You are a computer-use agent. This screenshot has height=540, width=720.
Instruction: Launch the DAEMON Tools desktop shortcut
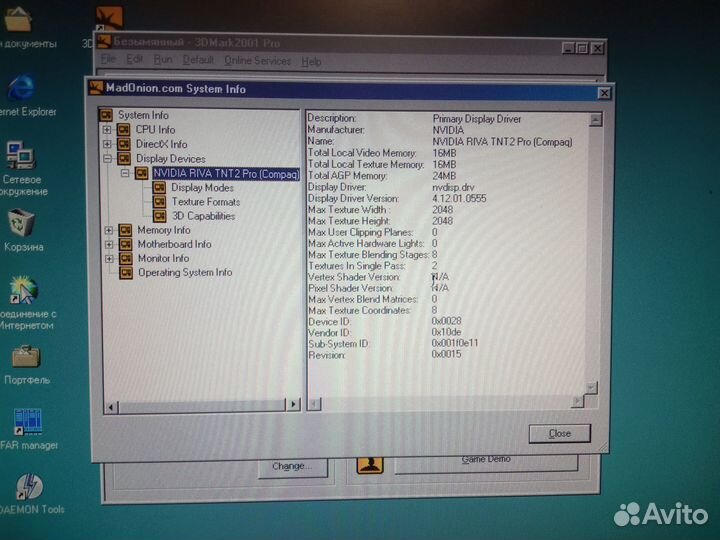pos(29,487)
